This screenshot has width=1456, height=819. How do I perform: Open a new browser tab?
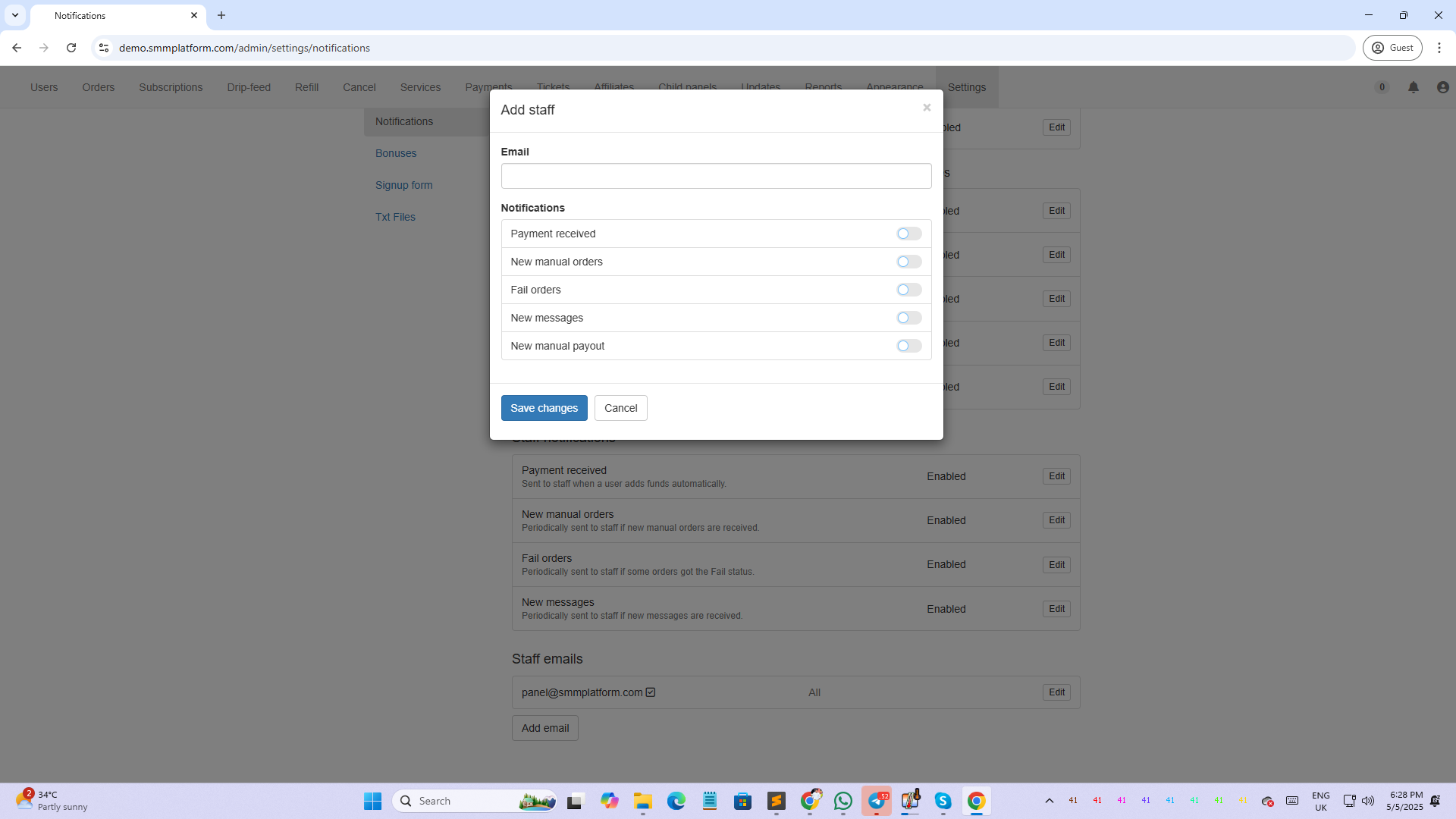pyautogui.click(x=221, y=15)
